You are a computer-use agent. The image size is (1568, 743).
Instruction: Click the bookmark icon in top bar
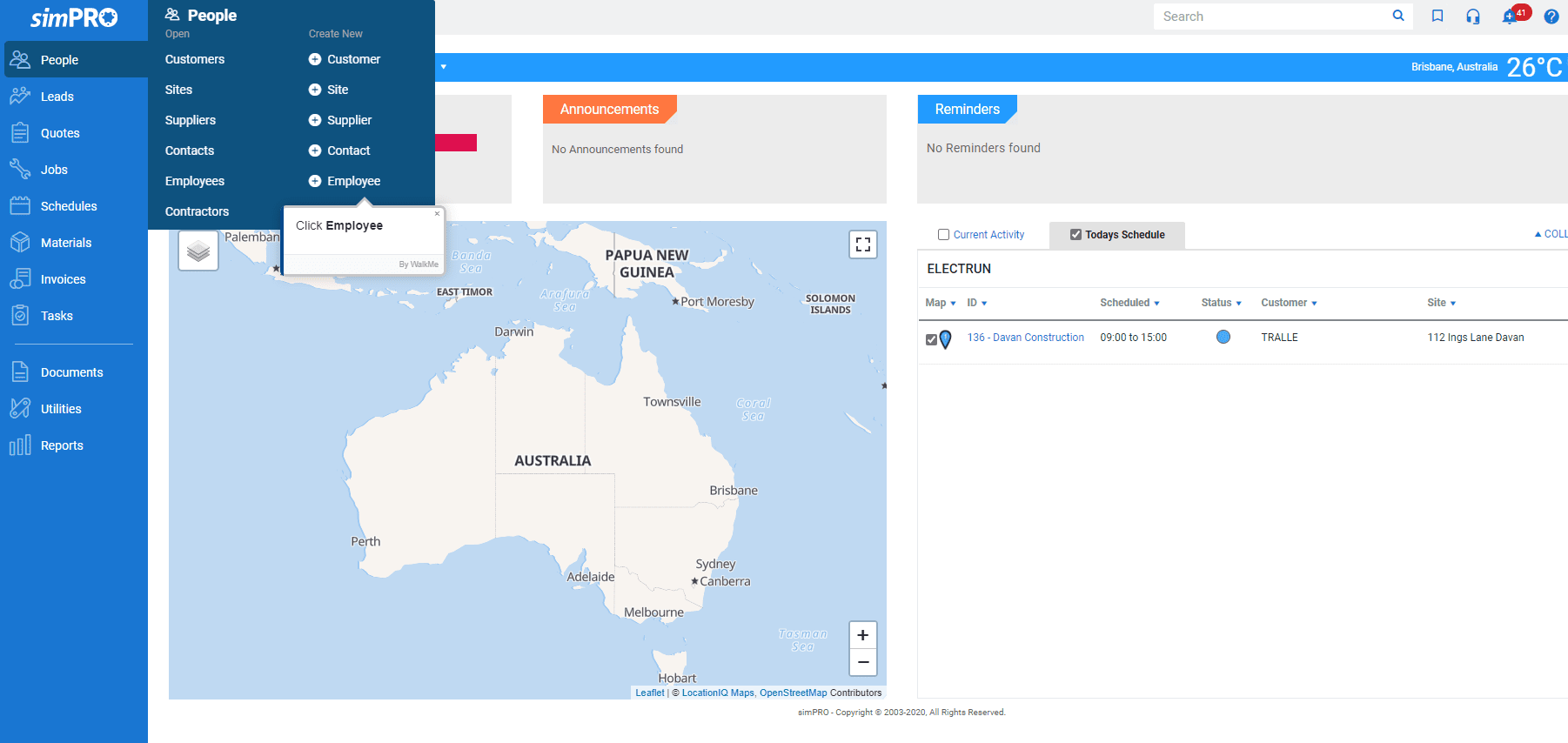(1437, 17)
